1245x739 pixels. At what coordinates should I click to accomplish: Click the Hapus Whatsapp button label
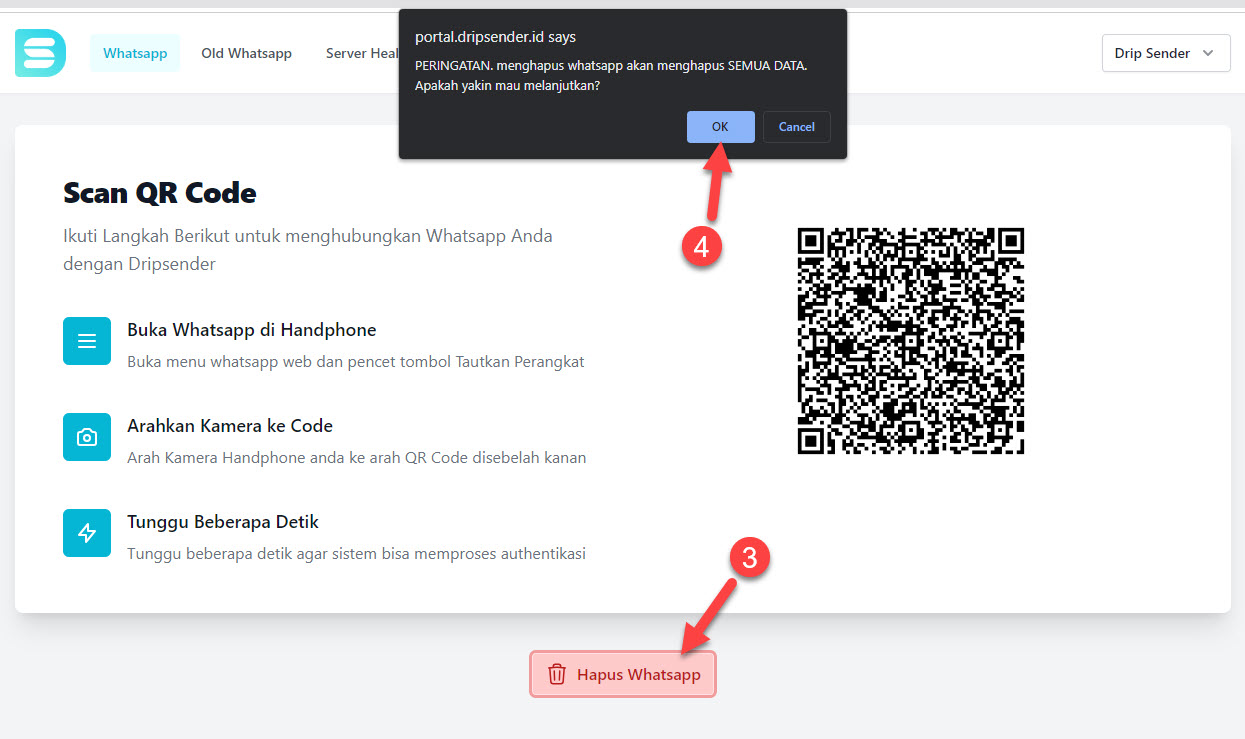639,675
